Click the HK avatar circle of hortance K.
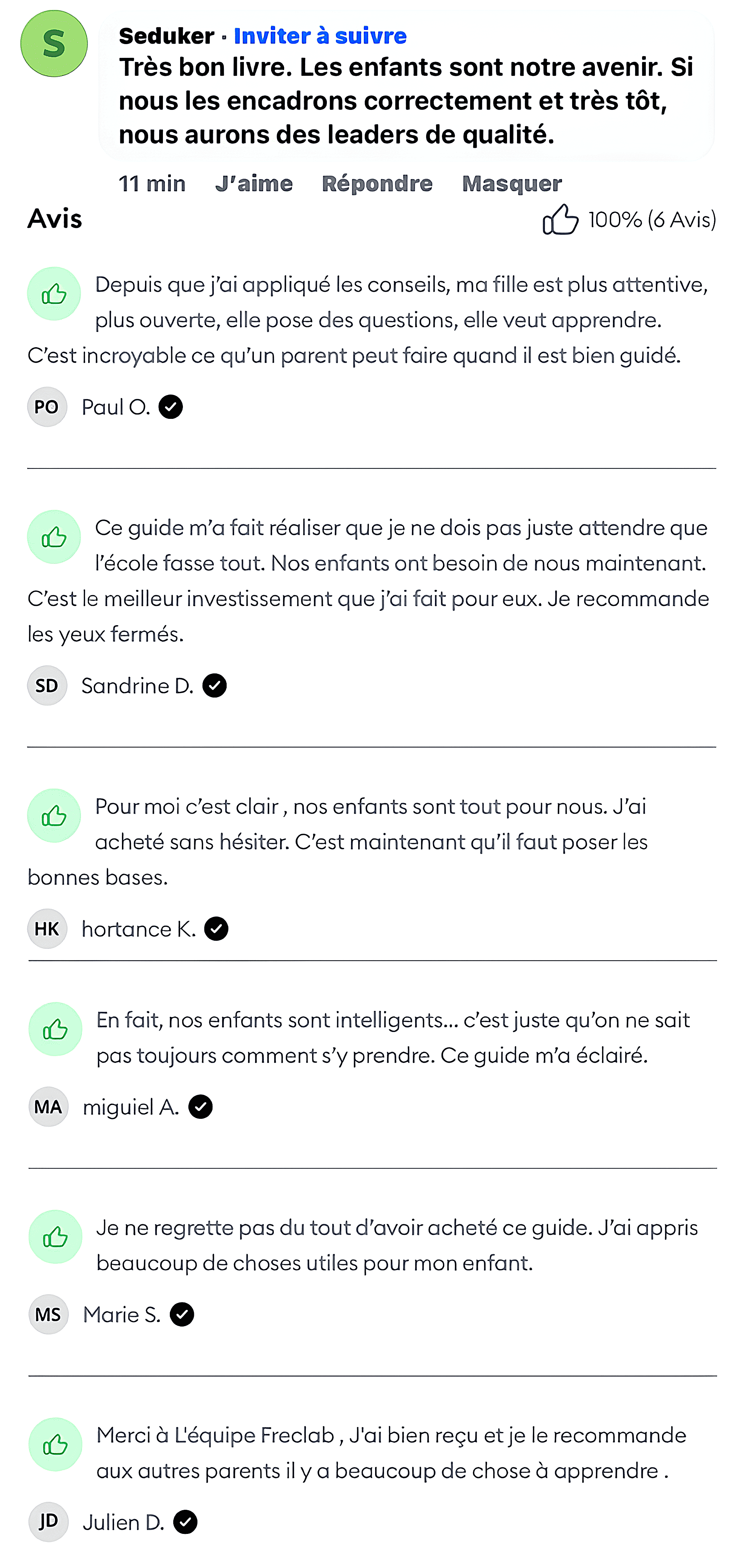This screenshot has width=744, height=1568. coord(47,929)
